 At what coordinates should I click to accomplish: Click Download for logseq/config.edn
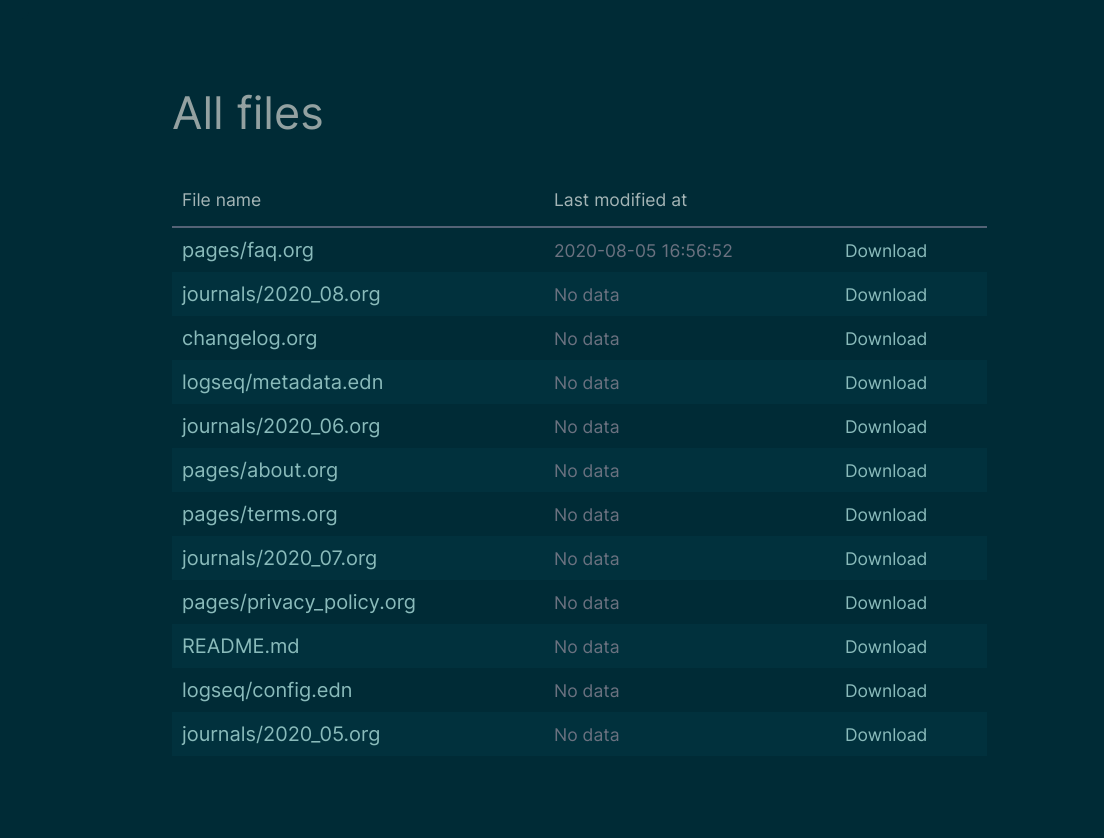[x=885, y=691]
